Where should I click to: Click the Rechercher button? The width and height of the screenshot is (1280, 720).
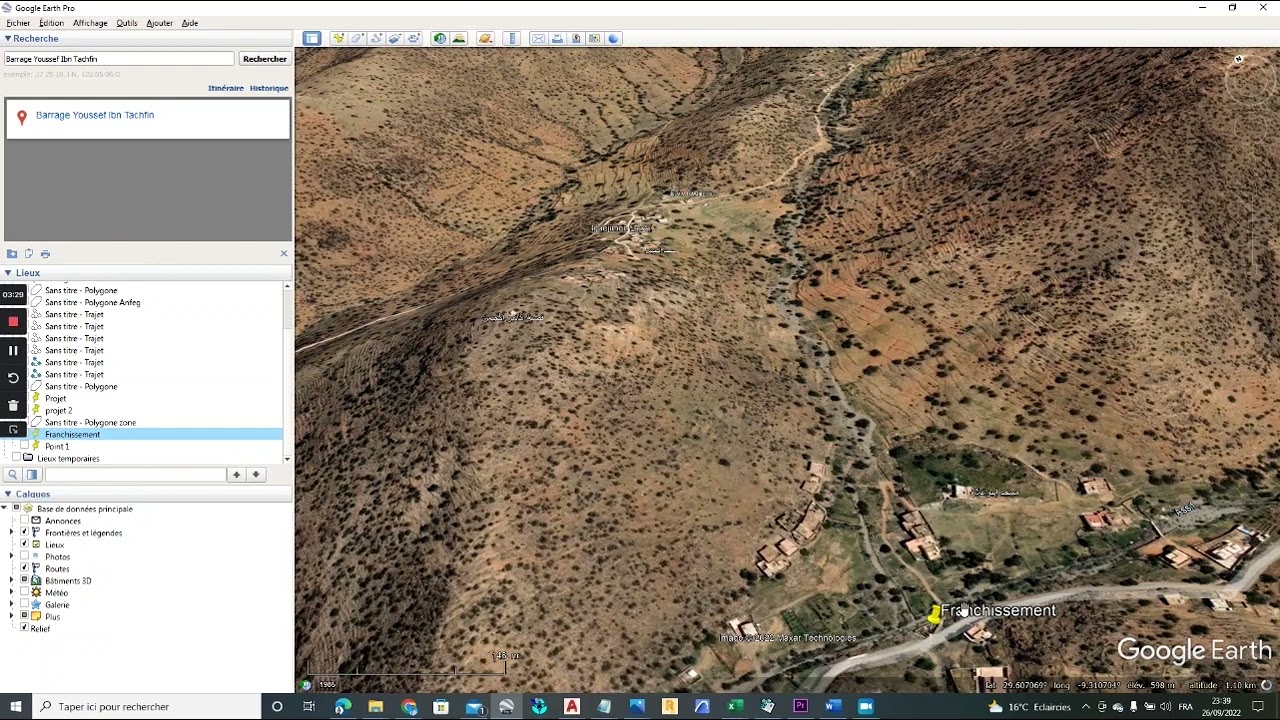click(x=265, y=59)
